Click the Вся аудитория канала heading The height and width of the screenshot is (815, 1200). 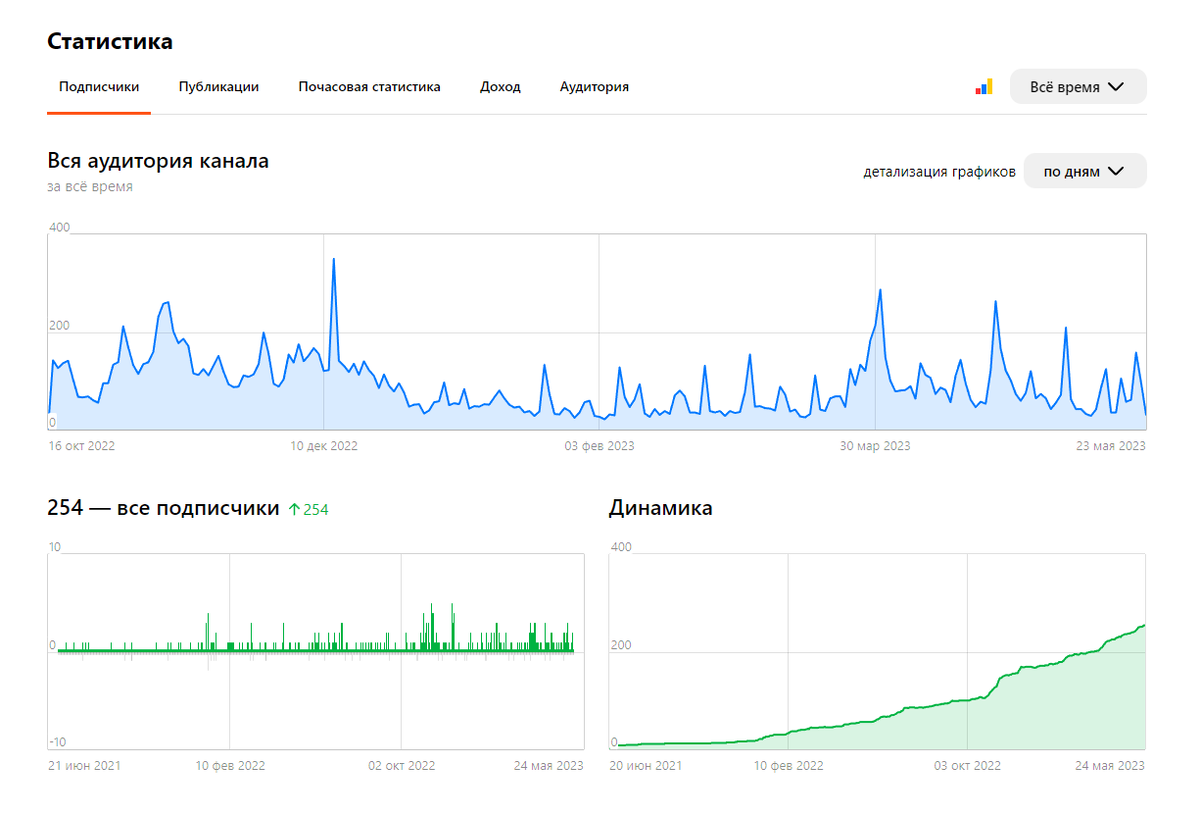pyautogui.click(x=159, y=161)
